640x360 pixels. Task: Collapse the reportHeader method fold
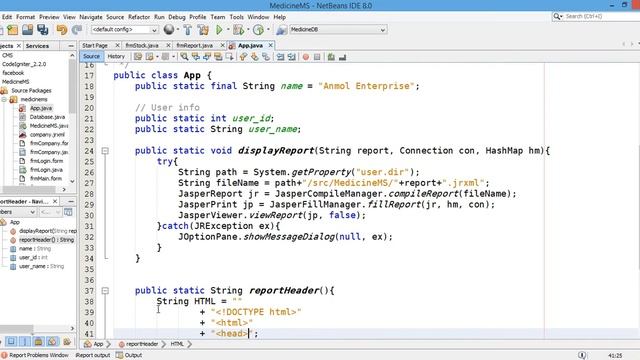pos(105,291)
